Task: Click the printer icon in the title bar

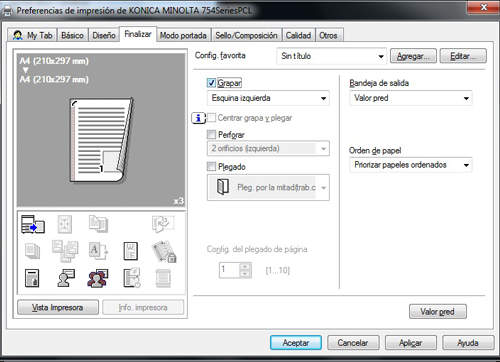Action: 7,11
